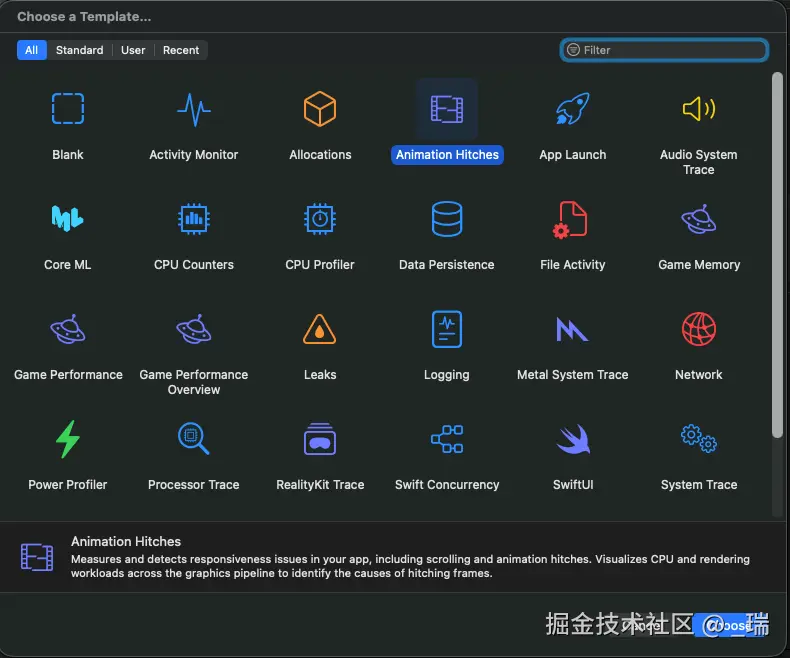Click the Activity Monitor label
Viewport: 790px width, 658px height.
pos(193,155)
